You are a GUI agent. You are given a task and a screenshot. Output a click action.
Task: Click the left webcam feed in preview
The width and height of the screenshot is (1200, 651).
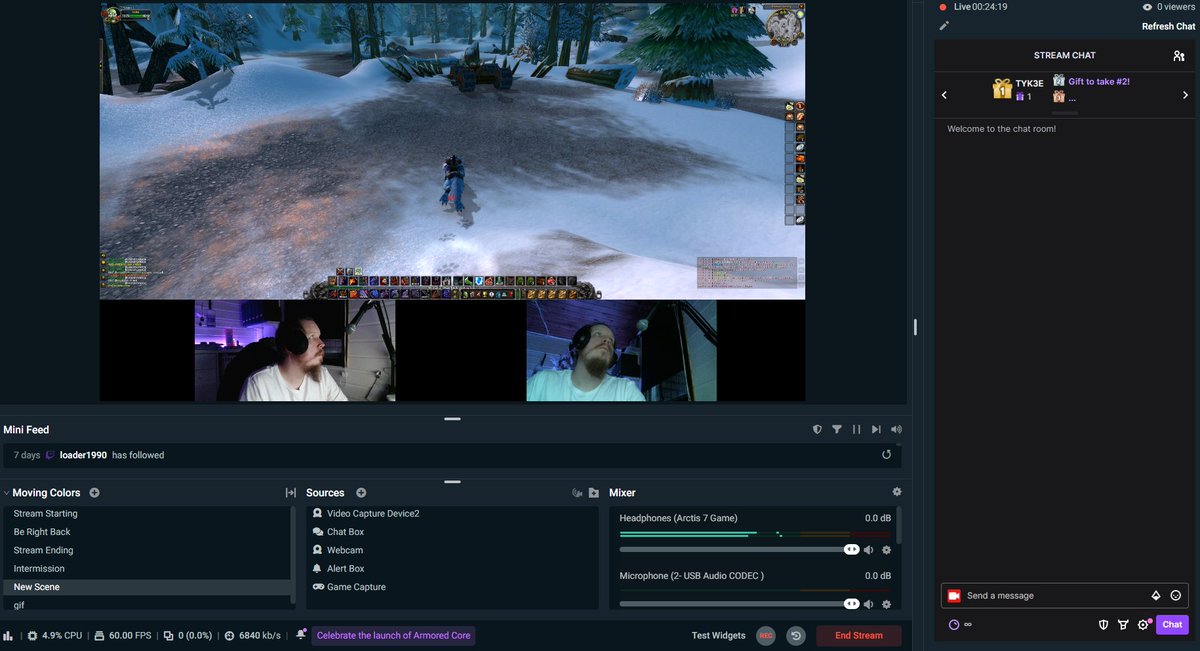pos(295,350)
